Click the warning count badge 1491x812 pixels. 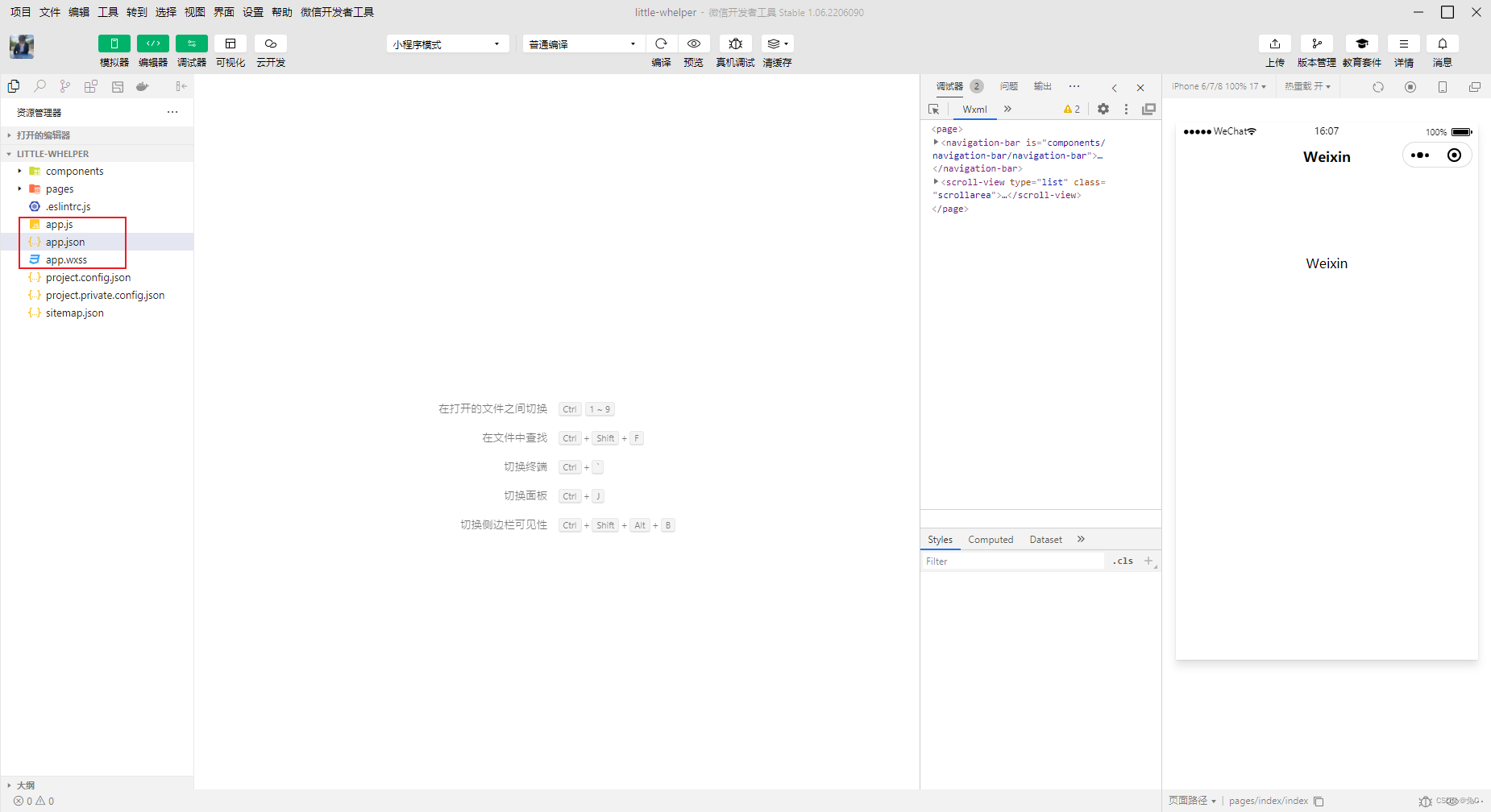(x=1072, y=109)
